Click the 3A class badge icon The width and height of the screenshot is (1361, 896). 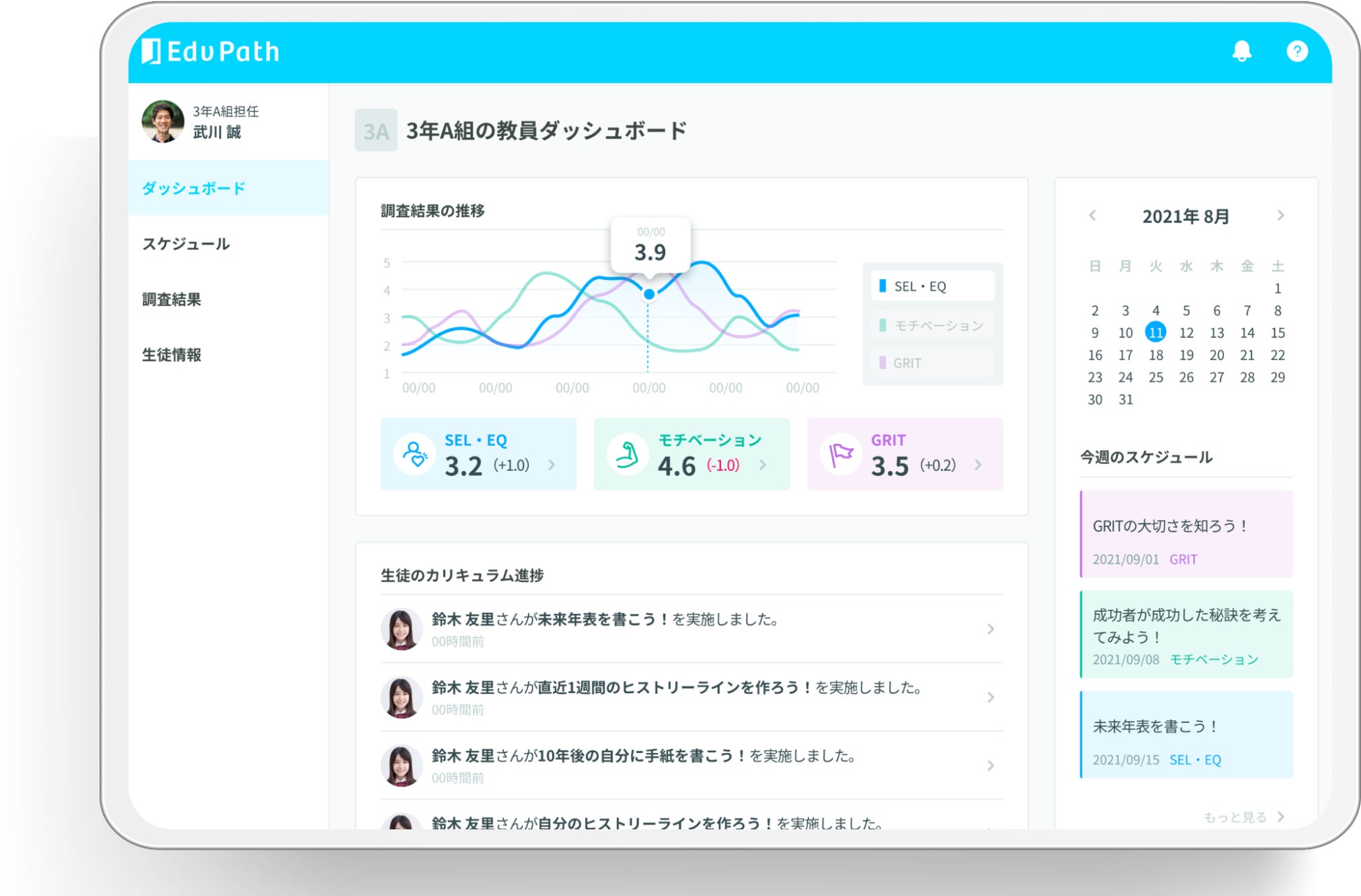[x=375, y=130]
